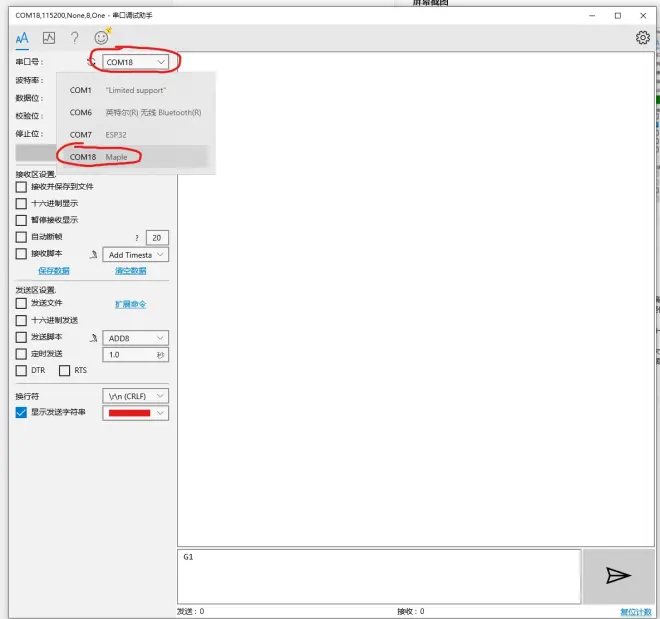Image resolution: width=660 pixels, height=619 pixels.
Task: Open the waveform chart view icon
Action: coord(49,38)
